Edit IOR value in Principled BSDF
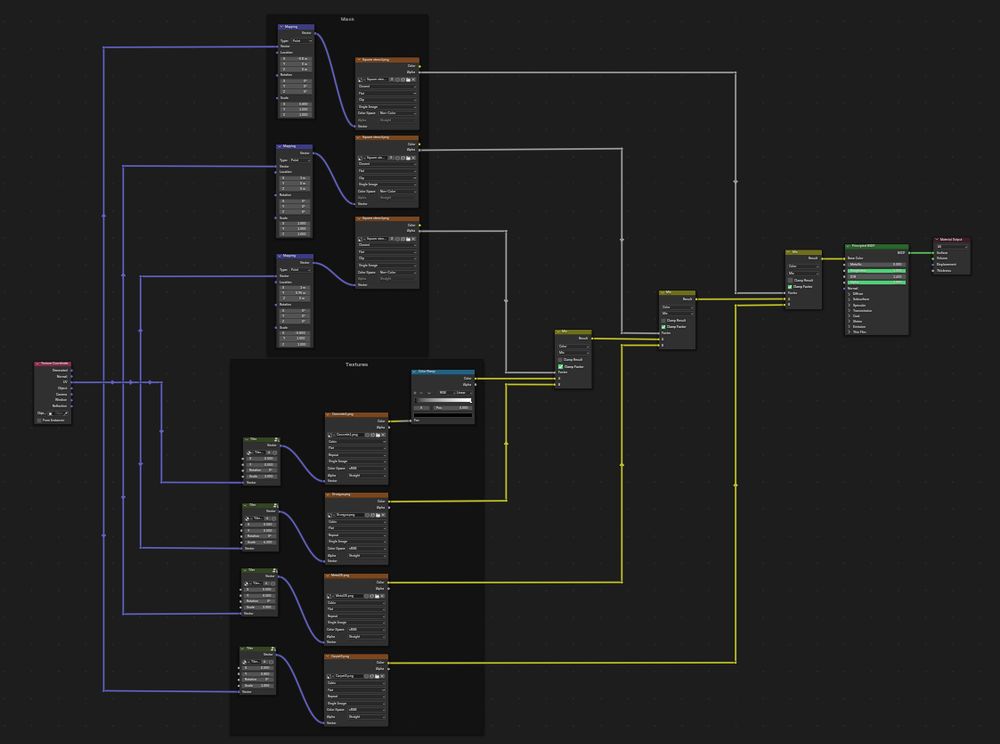1000x744 pixels. click(x=877, y=277)
